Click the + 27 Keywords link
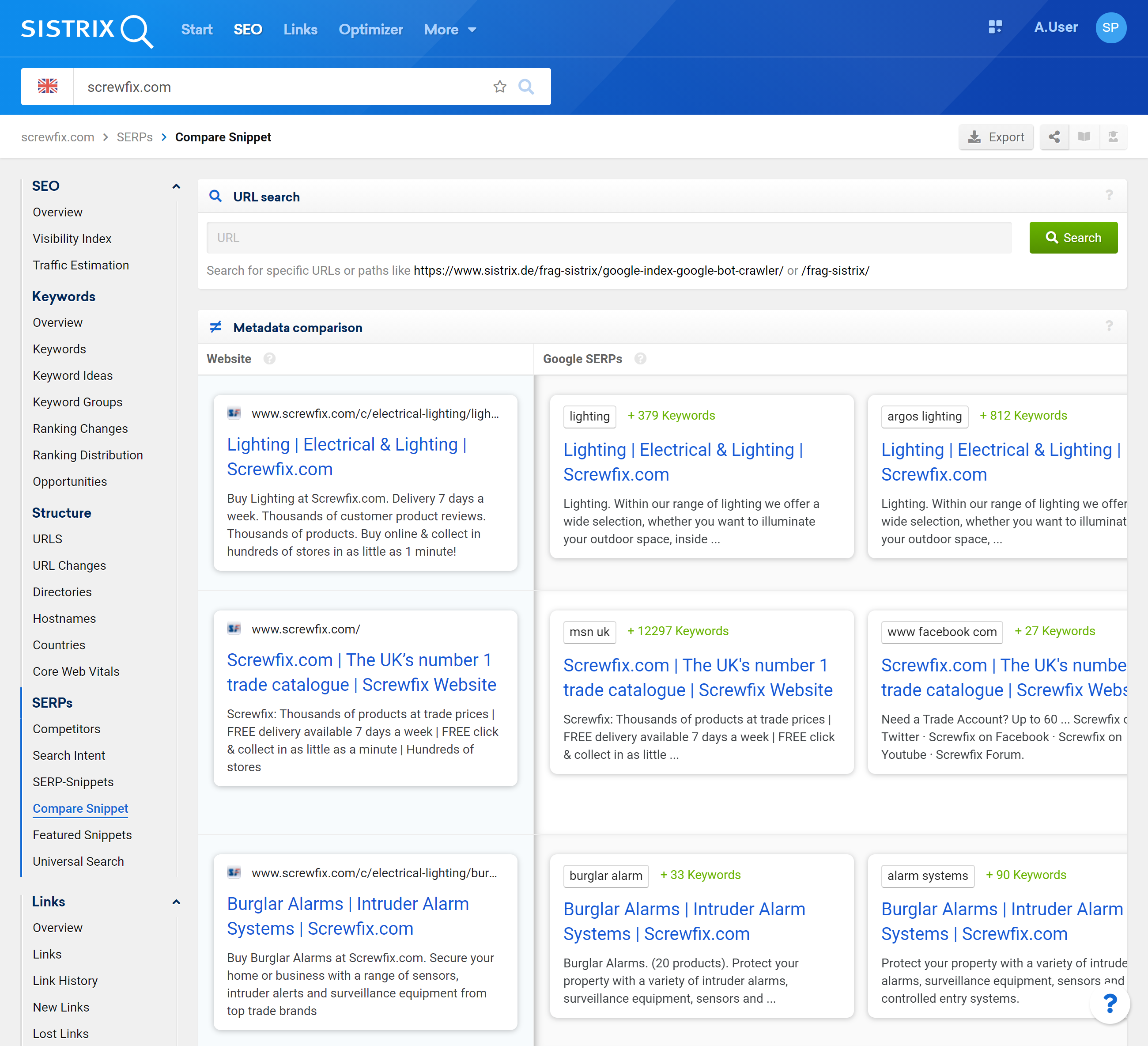Viewport: 1148px width, 1046px height. pos(1054,631)
